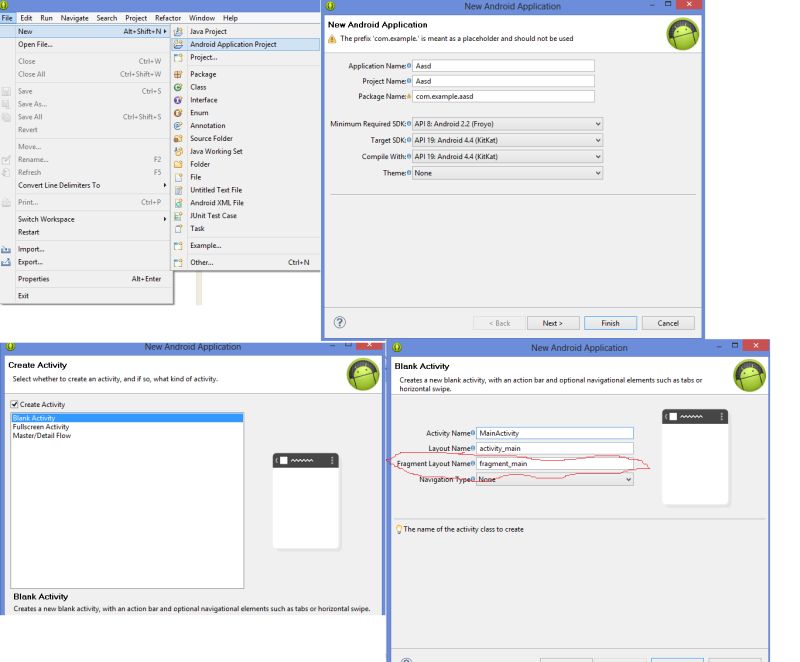Open the File menu

(7, 18)
